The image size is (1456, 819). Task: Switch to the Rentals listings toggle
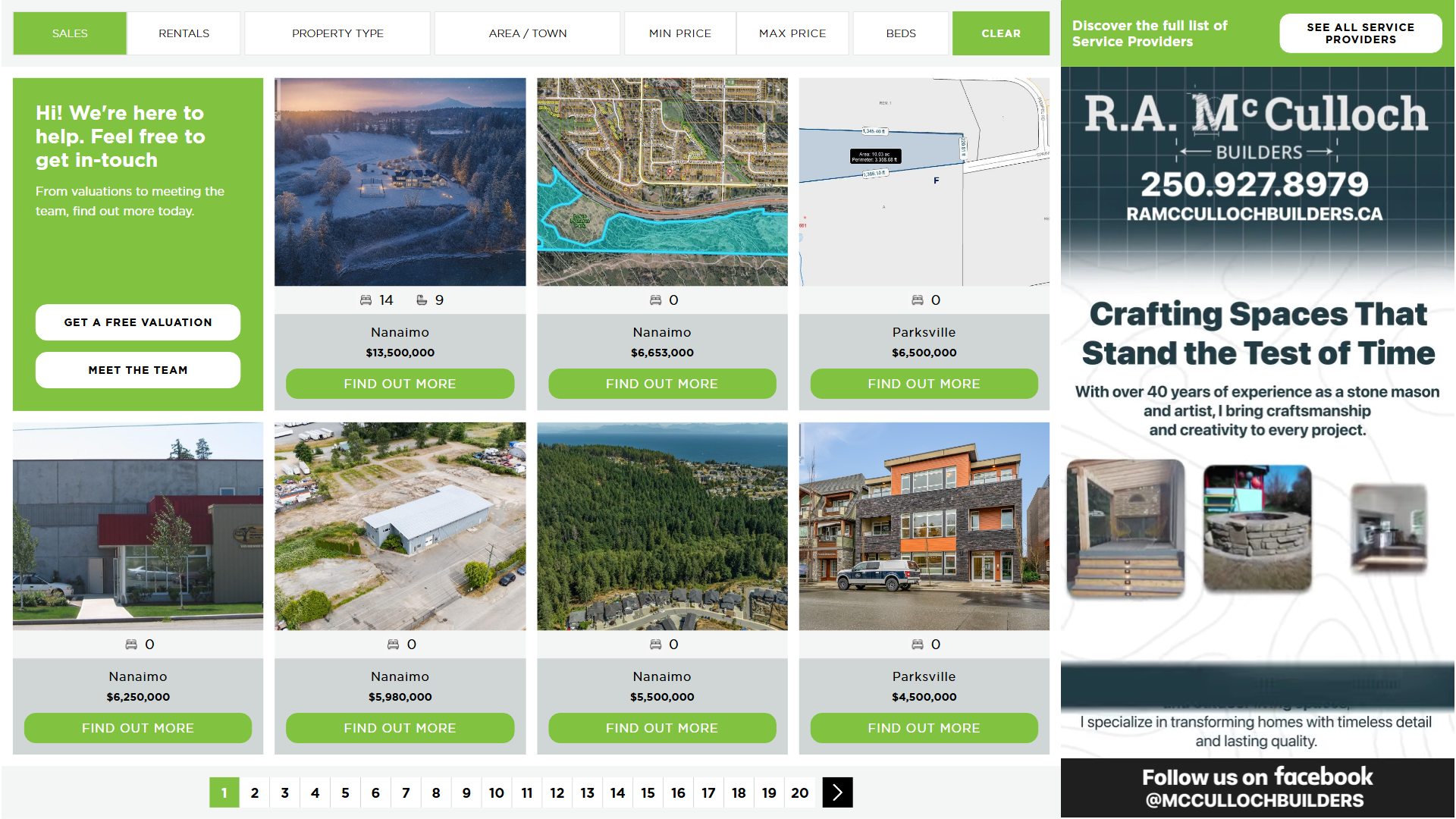pyautogui.click(x=184, y=33)
